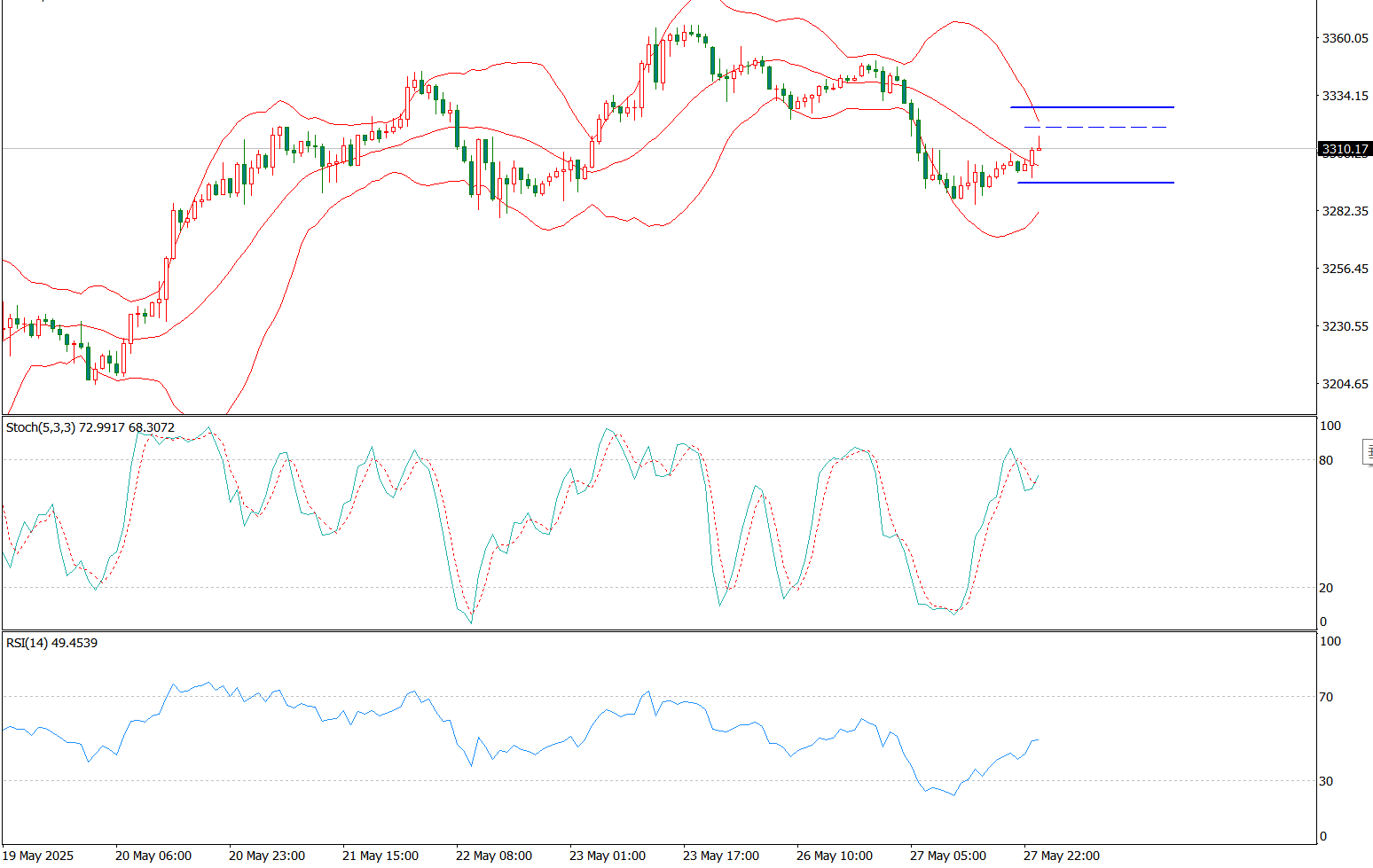
Task: Click the RSI 70 level label
Action: pyautogui.click(x=1326, y=697)
